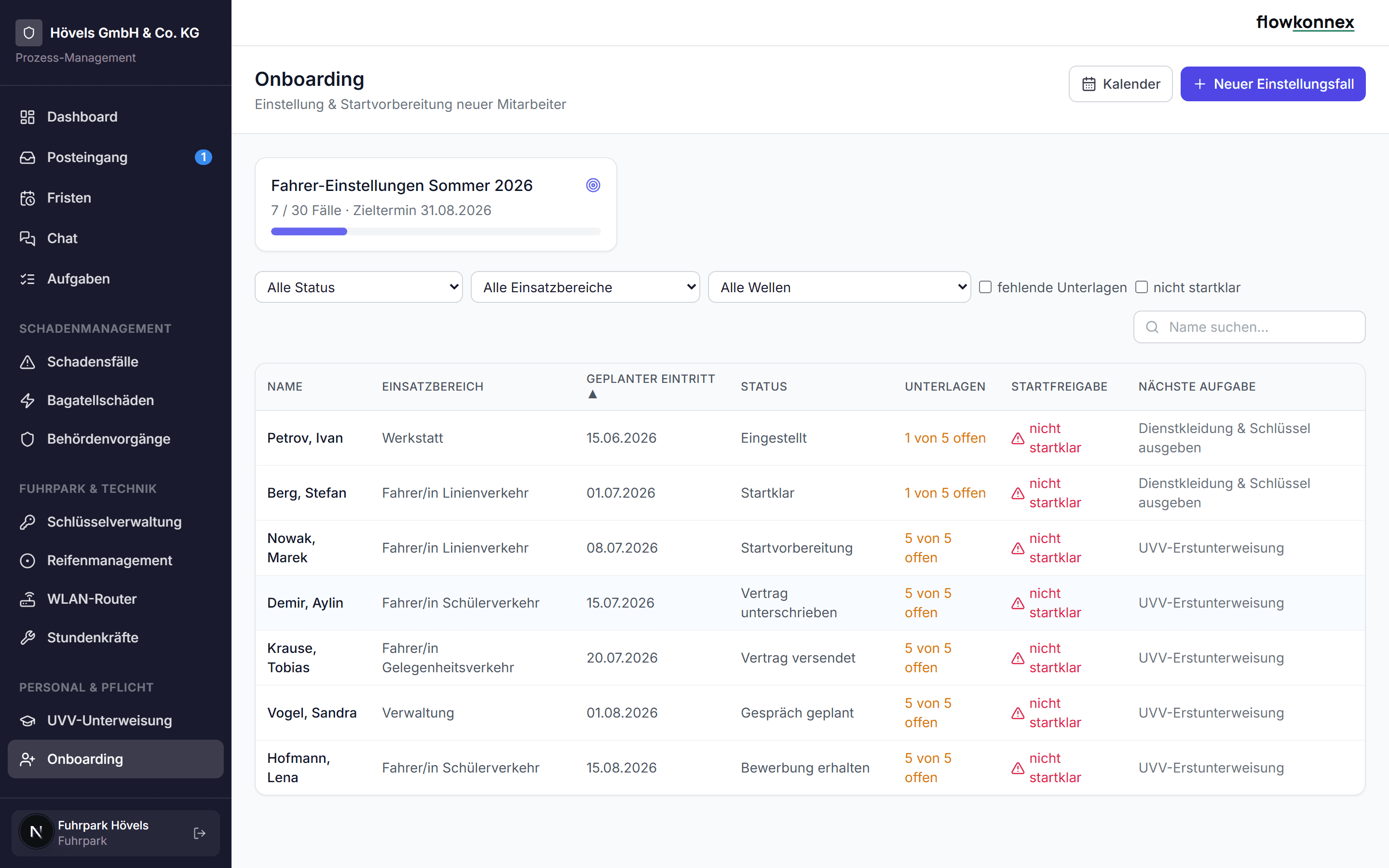Image resolution: width=1389 pixels, height=868 pixels.
Task: Click the warning icon in Berg, Stefan row
Action: [x=1018, y=494]
